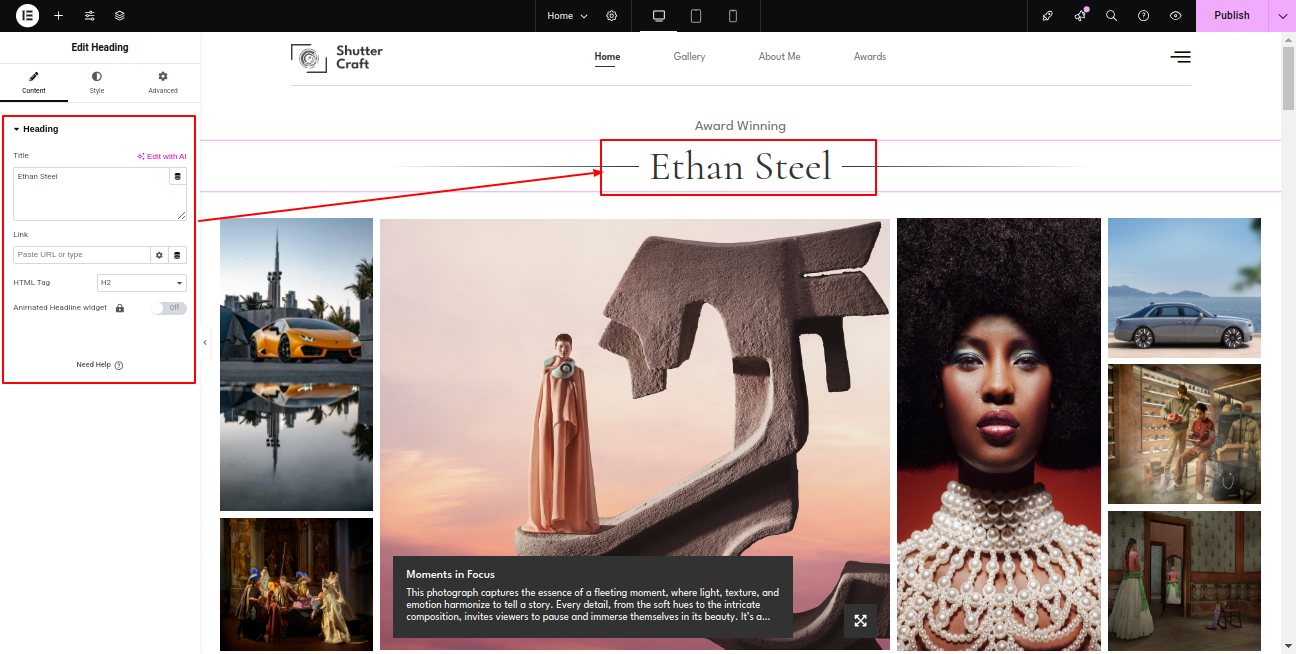Viewport: 1296px width, 654px height.
Task: Open the Finder search icon
Action: click(x=1111, y=16)
